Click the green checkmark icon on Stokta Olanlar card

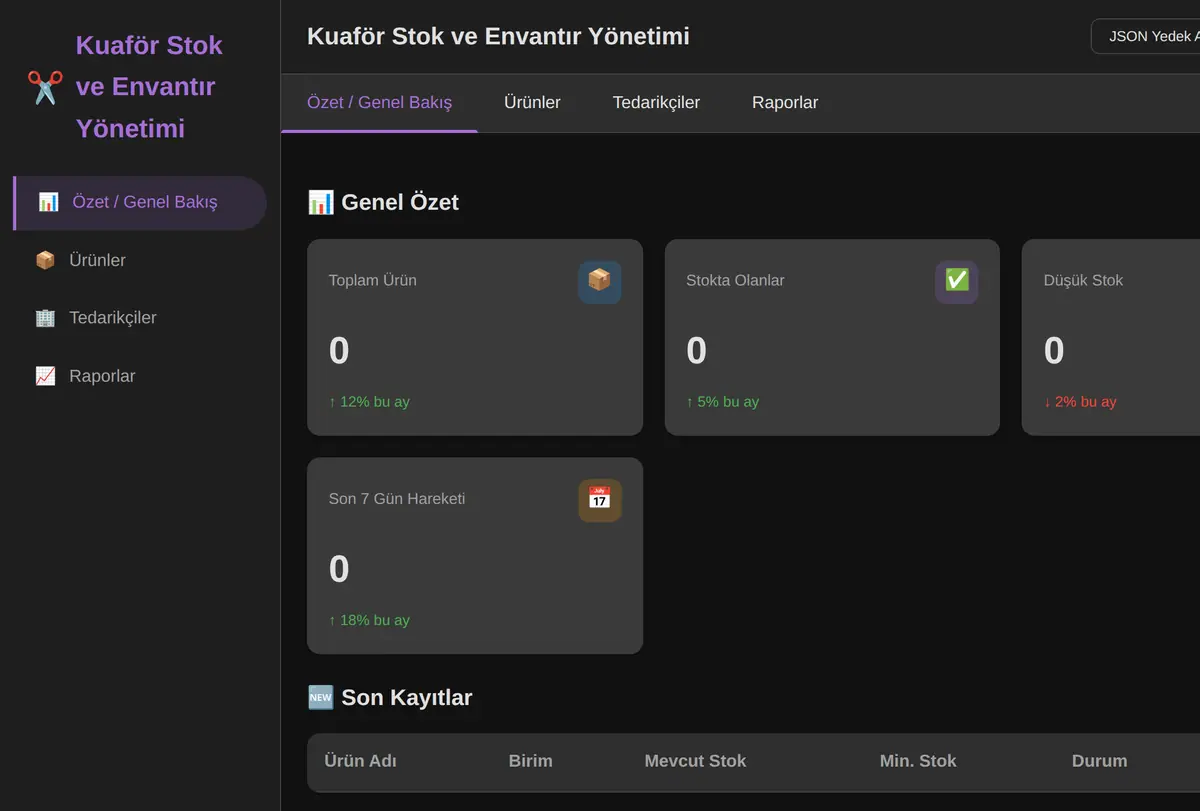[x=957, y=282]
